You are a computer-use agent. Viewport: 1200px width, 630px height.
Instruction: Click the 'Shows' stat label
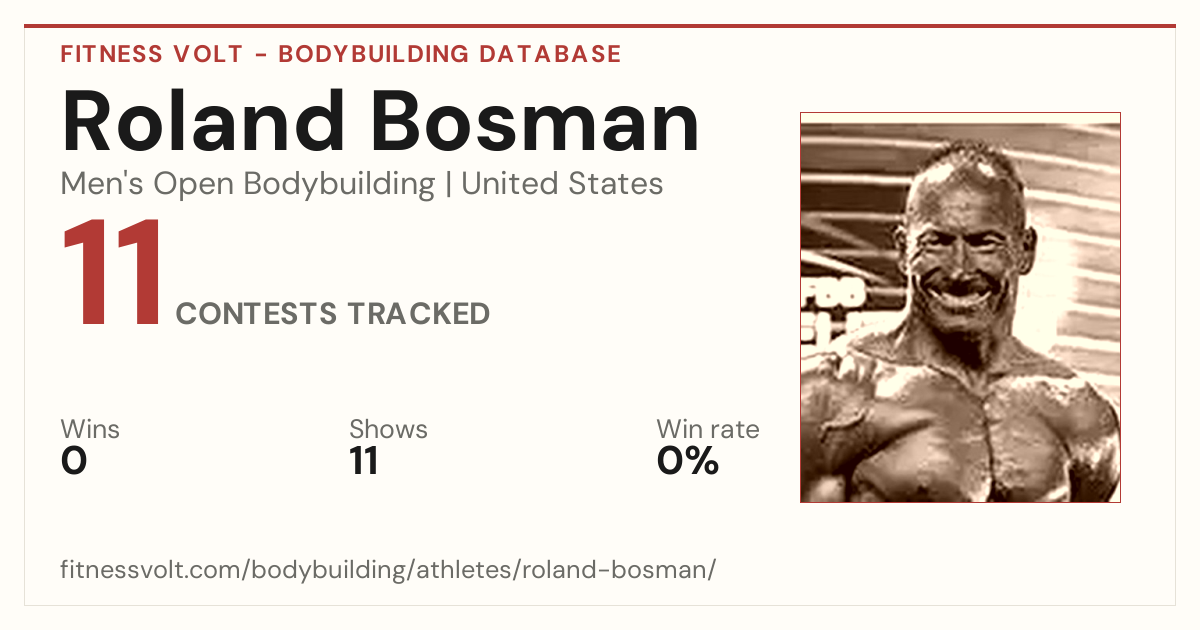(x=388, y=430)
